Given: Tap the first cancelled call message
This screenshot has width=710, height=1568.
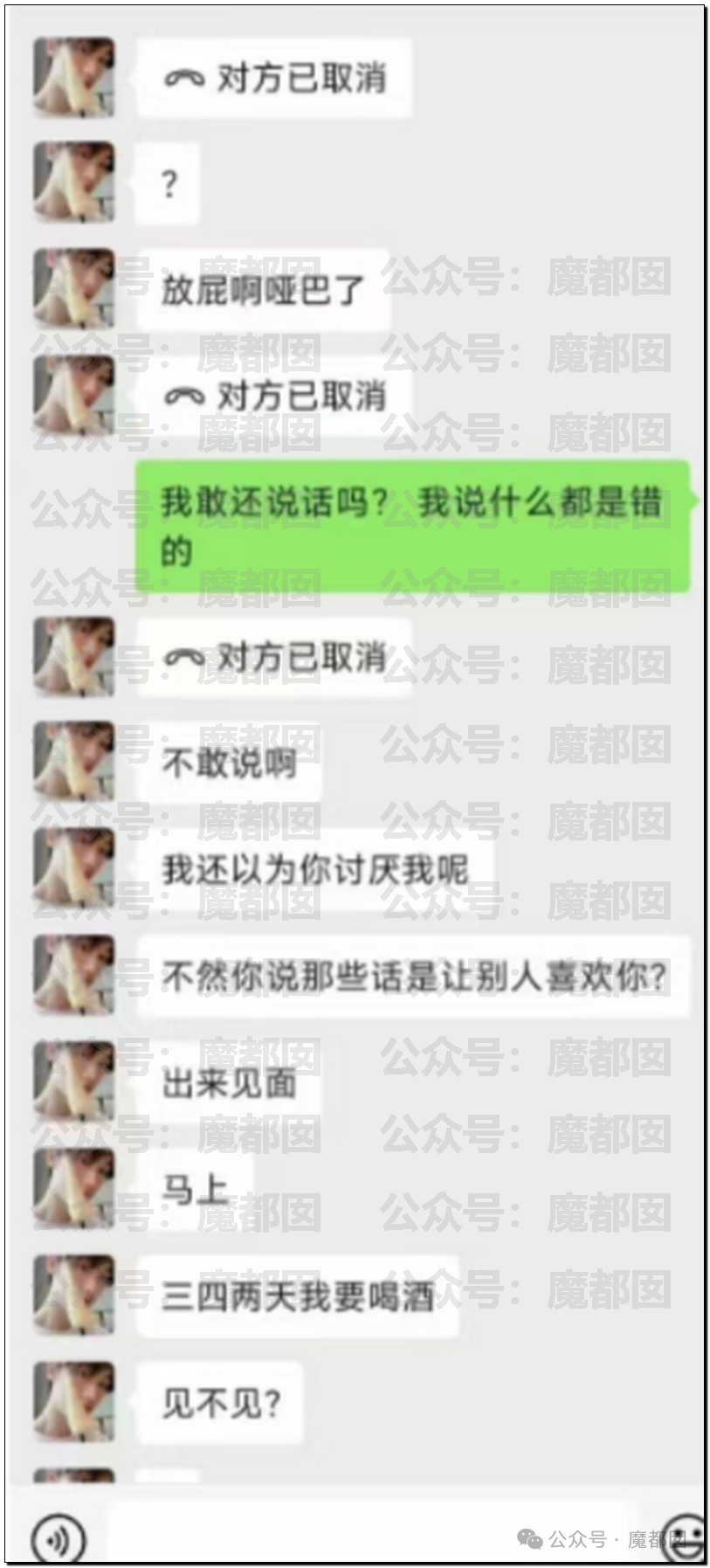Looking at the screenshot, I should (274, 79).
